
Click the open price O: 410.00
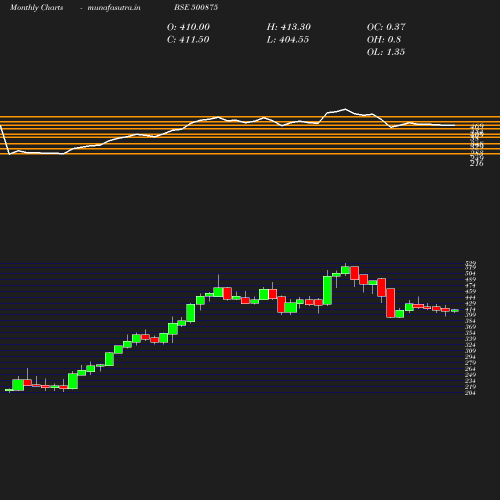[x=188, y=27]
